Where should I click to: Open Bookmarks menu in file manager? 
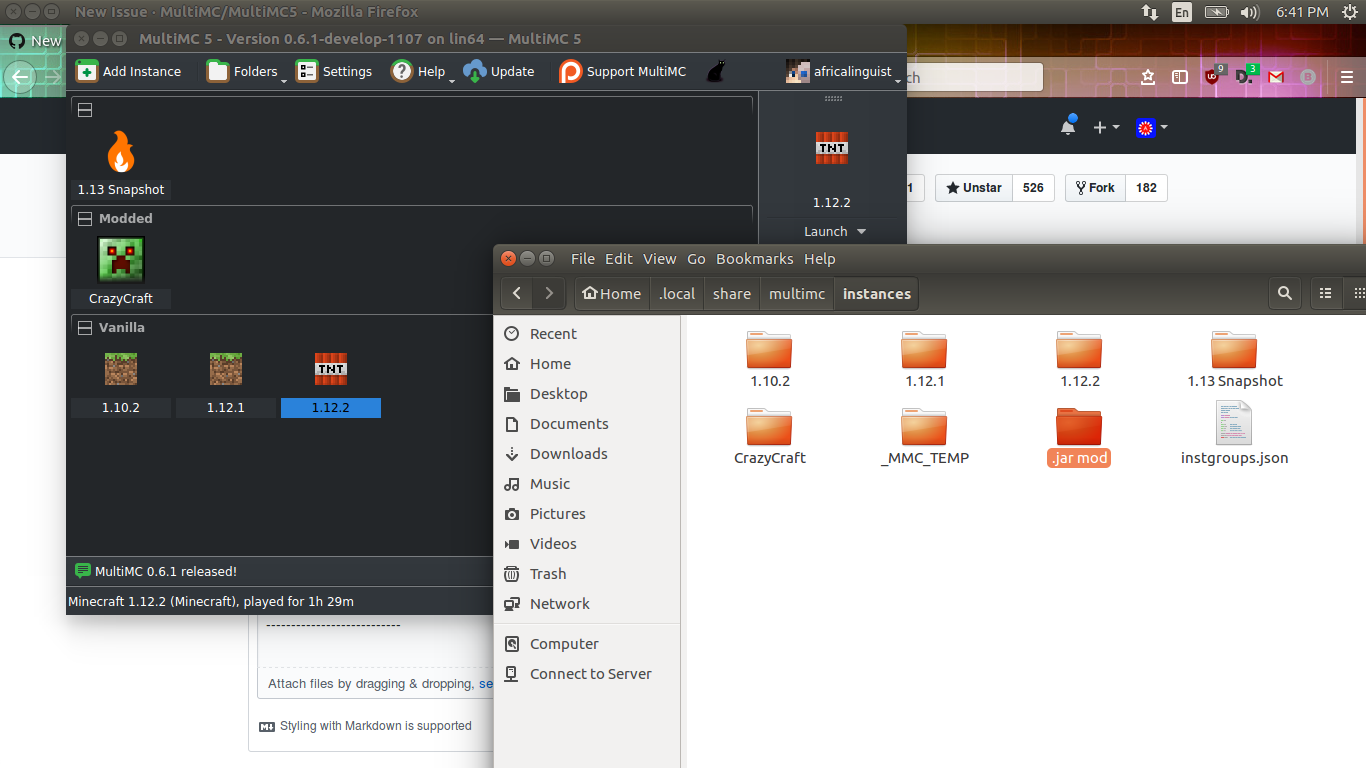coord(755,258)
